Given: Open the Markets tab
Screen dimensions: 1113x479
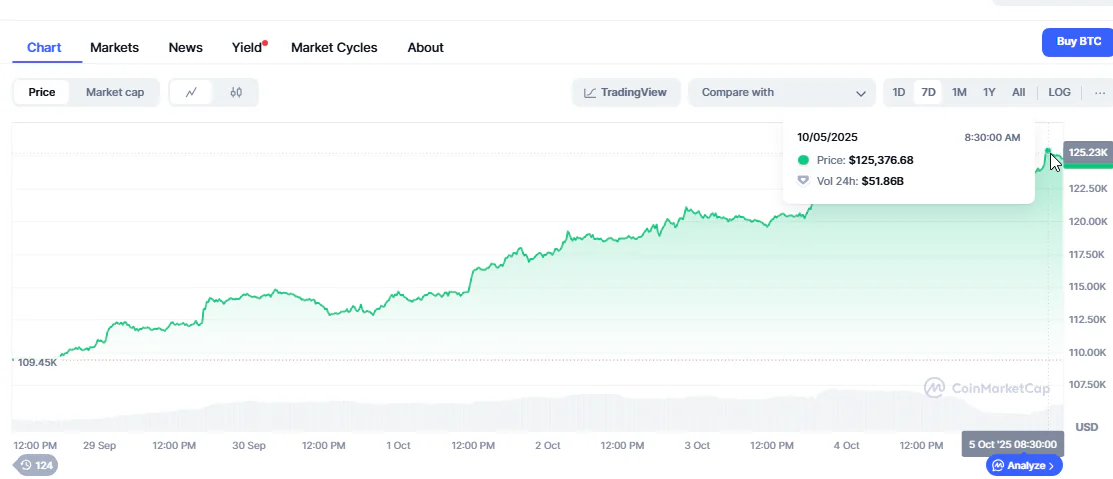Looking at the screenshot, I should point(114,47).
